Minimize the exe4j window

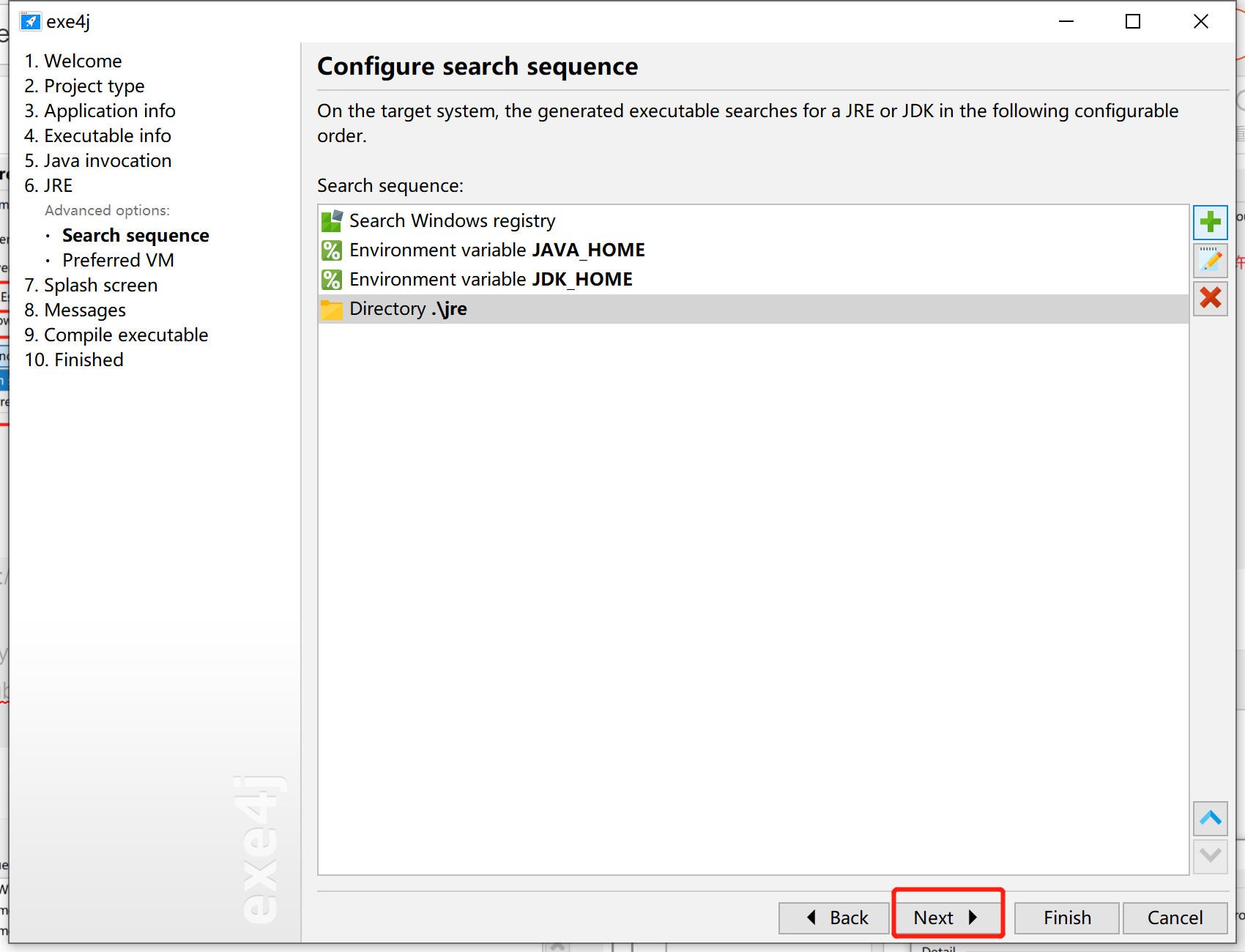point(1066,21)
